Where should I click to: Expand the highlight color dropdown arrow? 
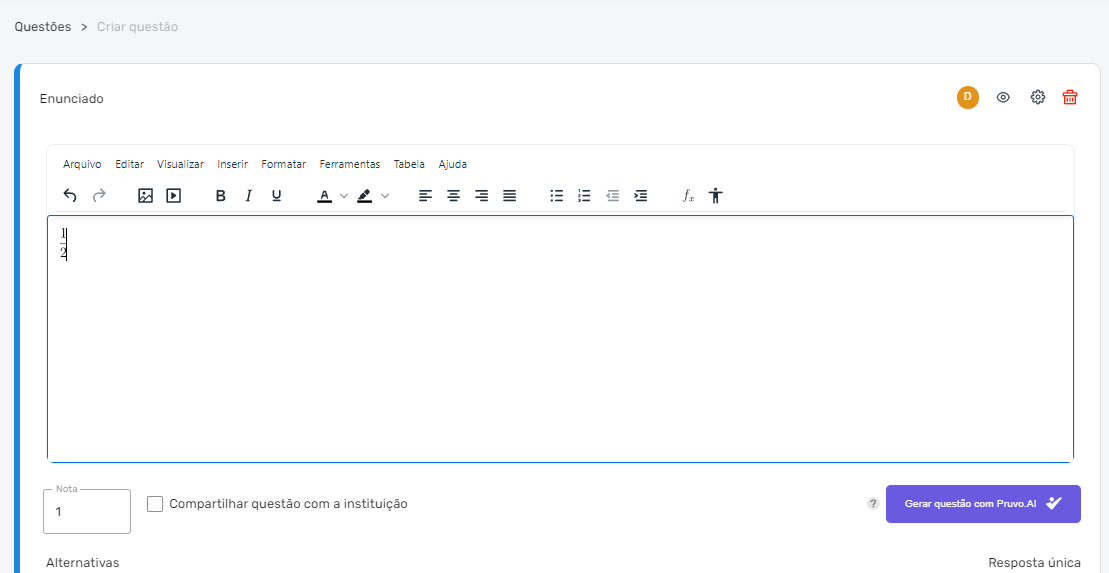(x=385, y=196)
